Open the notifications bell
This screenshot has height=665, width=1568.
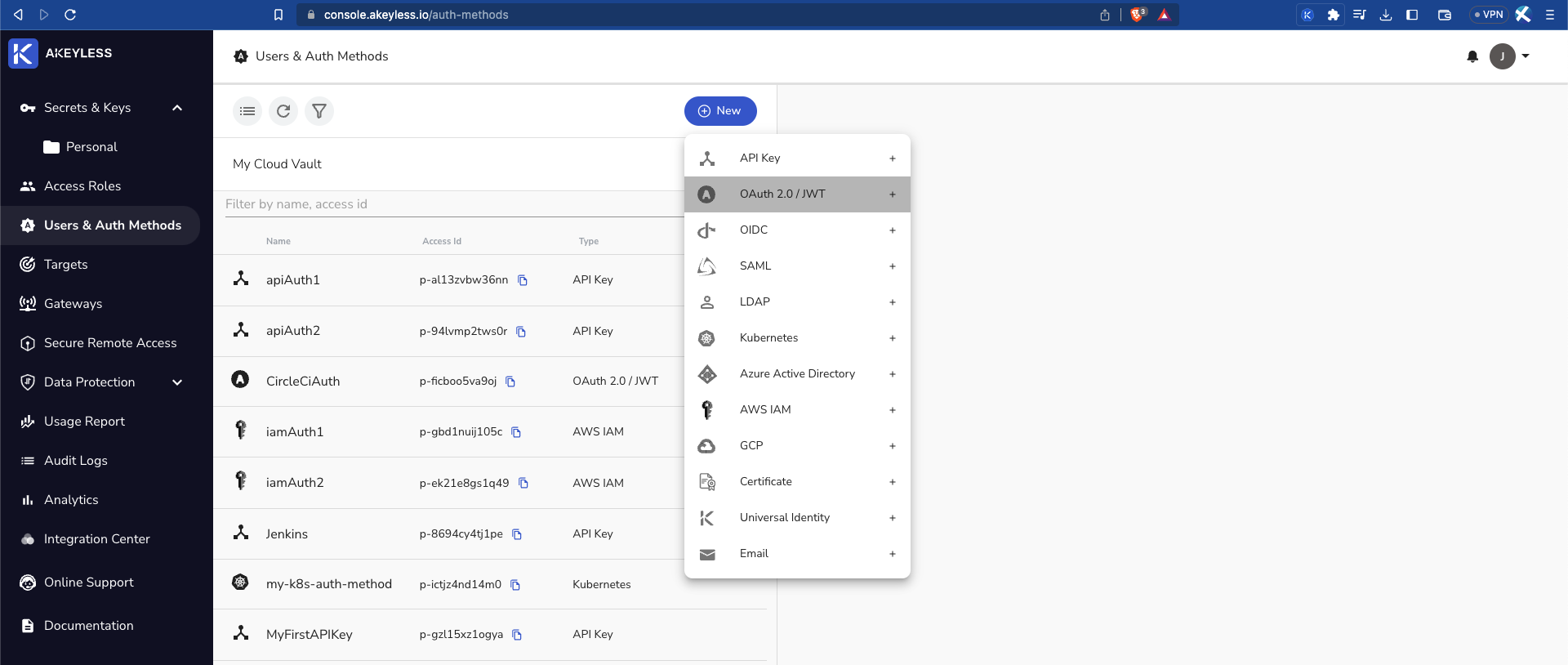pyautogui.click(x=1472, y=56)
